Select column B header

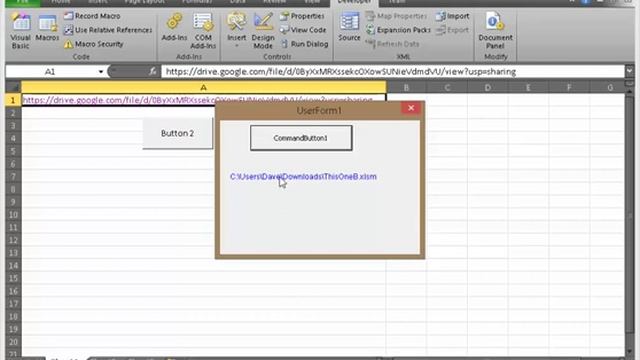click(406, 87)
